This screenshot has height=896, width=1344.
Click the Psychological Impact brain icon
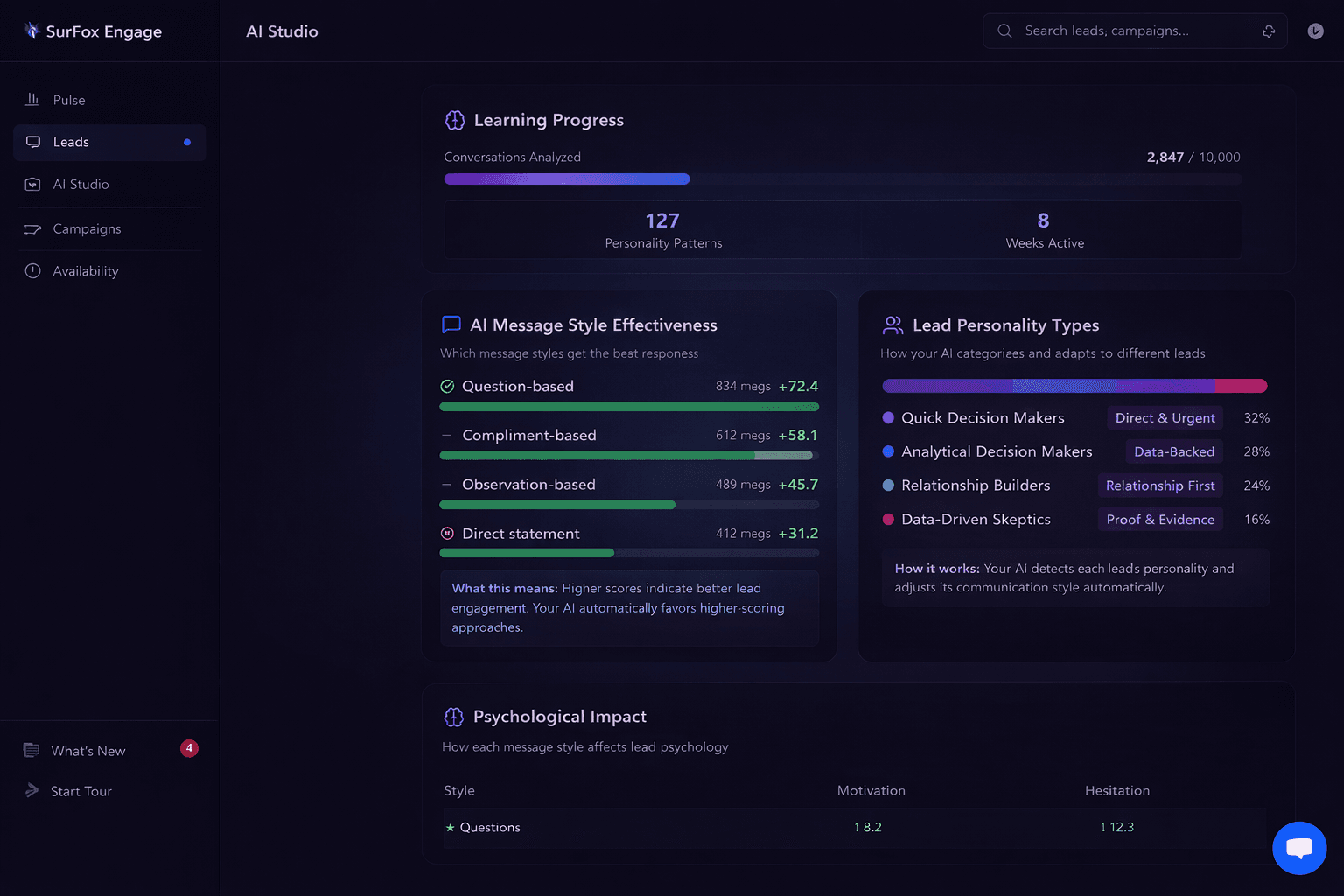pyautogui.click(x=454, y=716)
